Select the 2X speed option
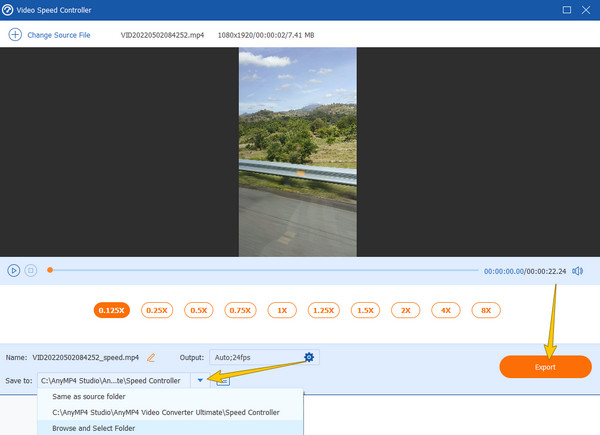This screenshot has width=600, height=435. [x=406, y=310]
